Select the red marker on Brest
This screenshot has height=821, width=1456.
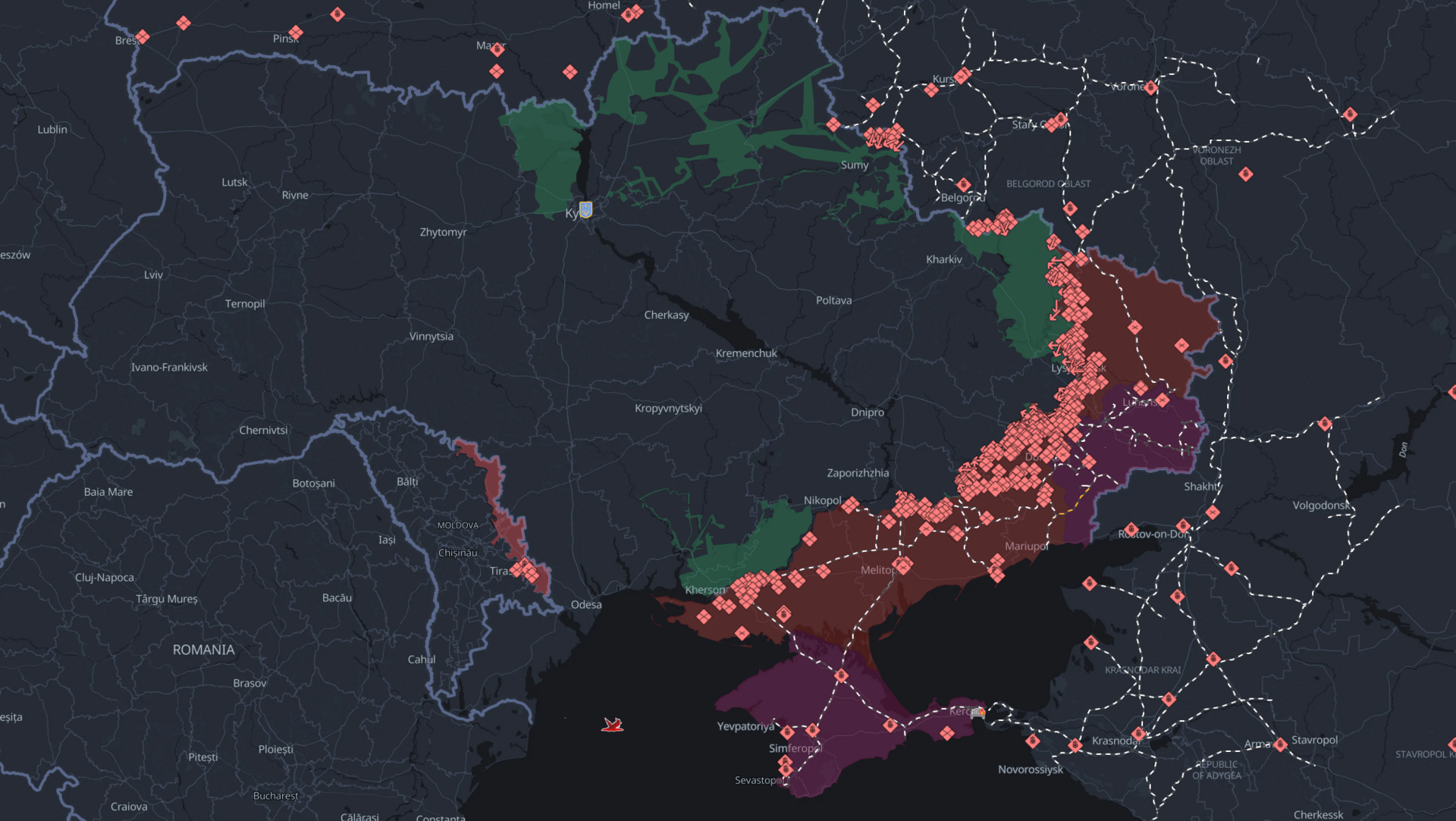coord(143,37)
